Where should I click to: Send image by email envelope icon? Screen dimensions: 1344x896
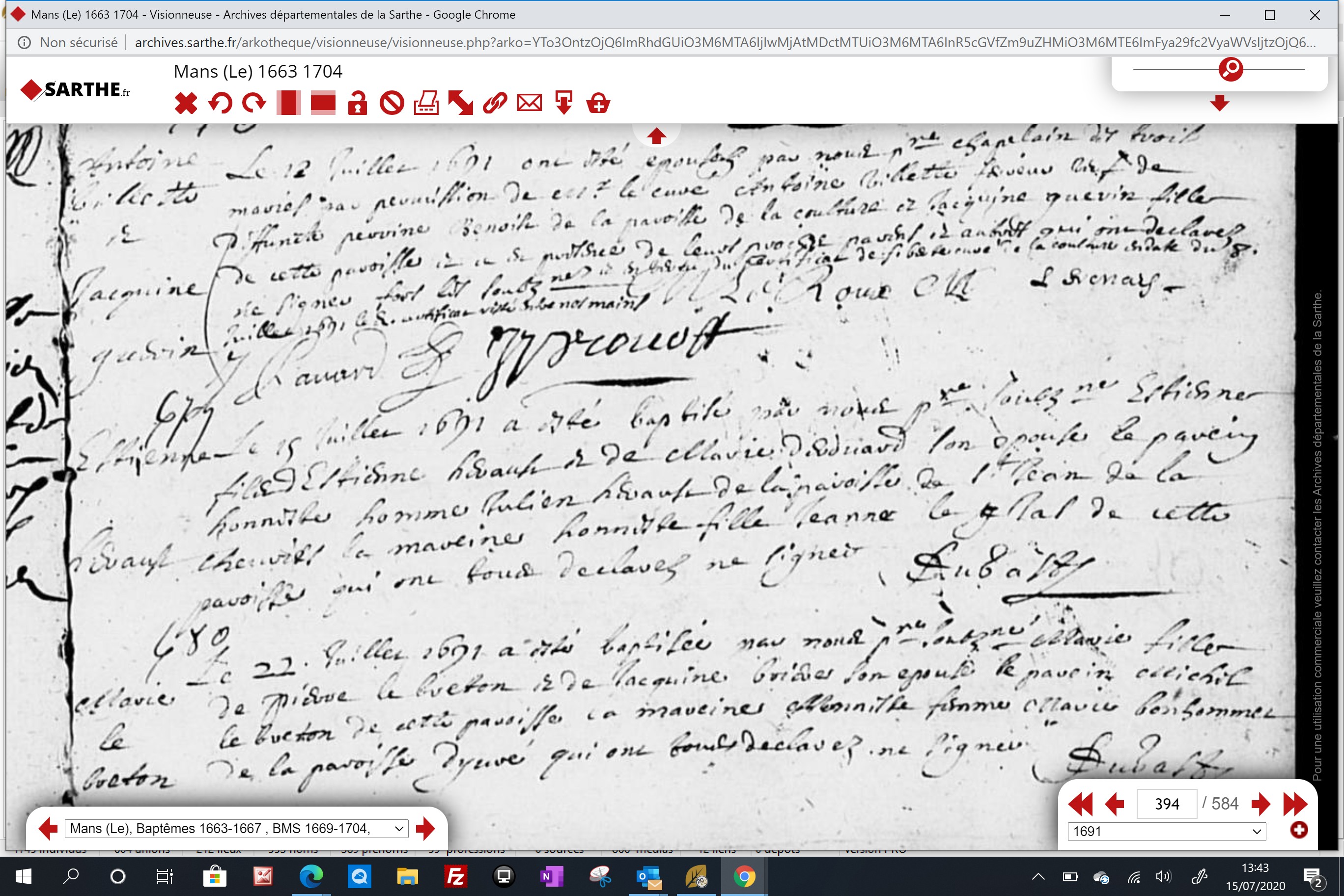click(529, 104)
